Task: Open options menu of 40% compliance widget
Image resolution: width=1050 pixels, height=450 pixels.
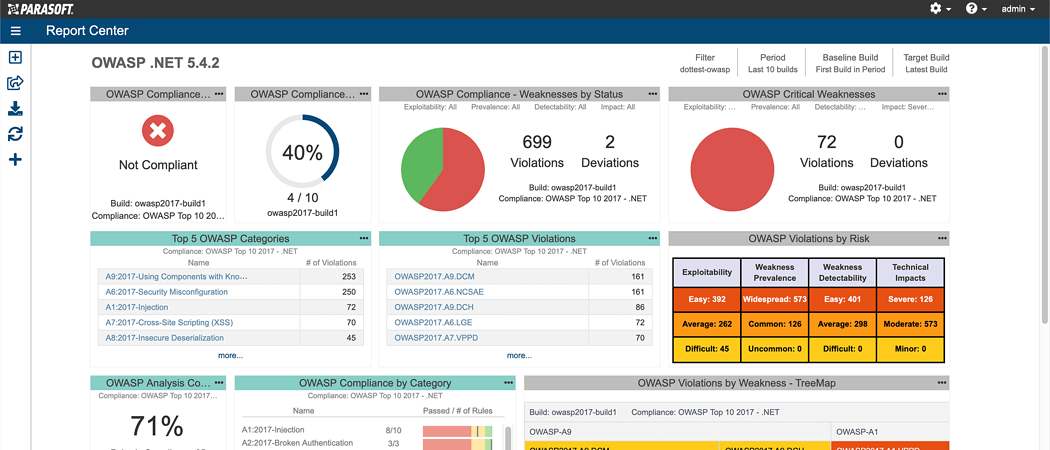Action: pos(364,94)
